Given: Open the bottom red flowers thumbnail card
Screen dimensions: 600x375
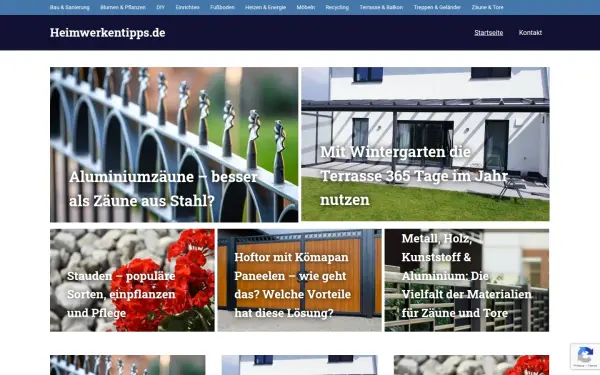Looking at the screenshot, I should (471, 365).
